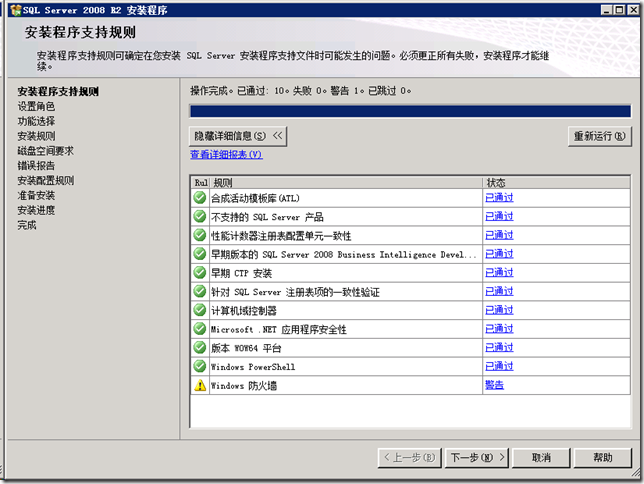The width and height of the screenshot is (644, 484).
Task: Click the yellow warning icon for Windows 防火墙
Action: coord(200,385)
